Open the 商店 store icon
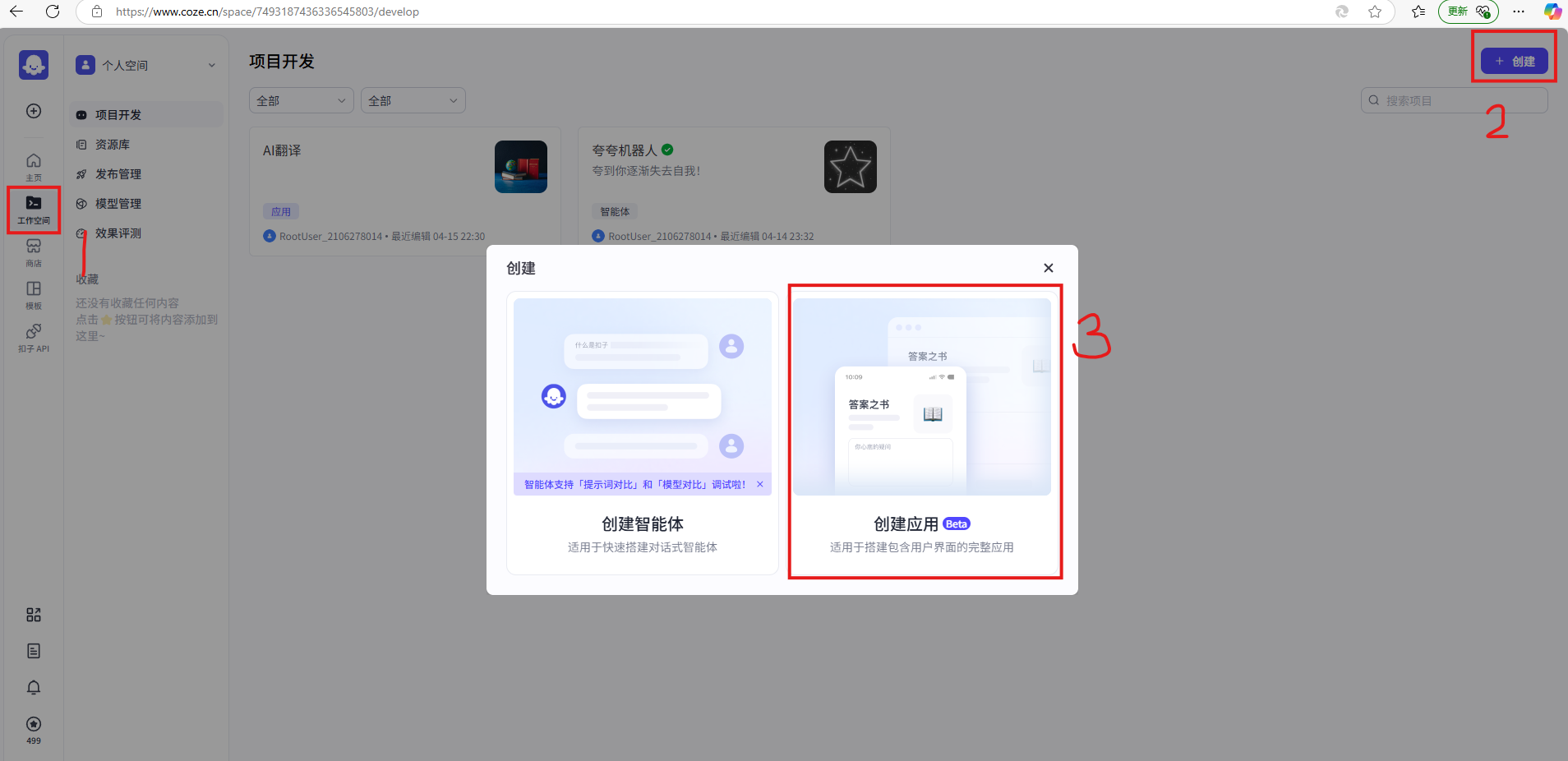The width and height of the screenshot is (1568, 761). pos(34,252)
